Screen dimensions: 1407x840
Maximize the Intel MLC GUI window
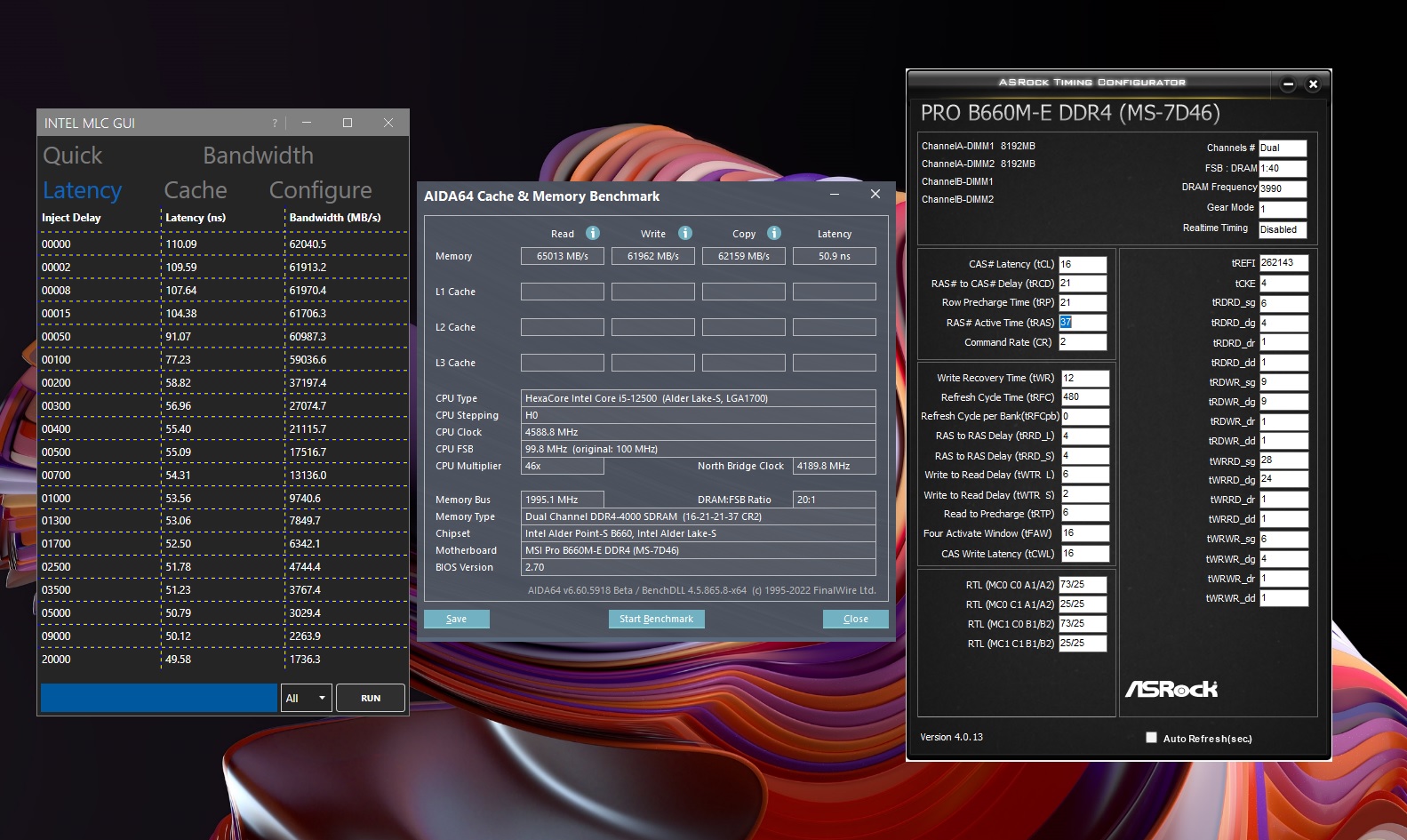[x=348, y=123]
